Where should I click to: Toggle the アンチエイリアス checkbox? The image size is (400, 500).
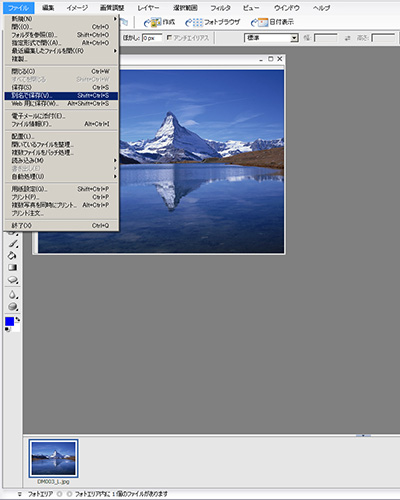point(169,38)
